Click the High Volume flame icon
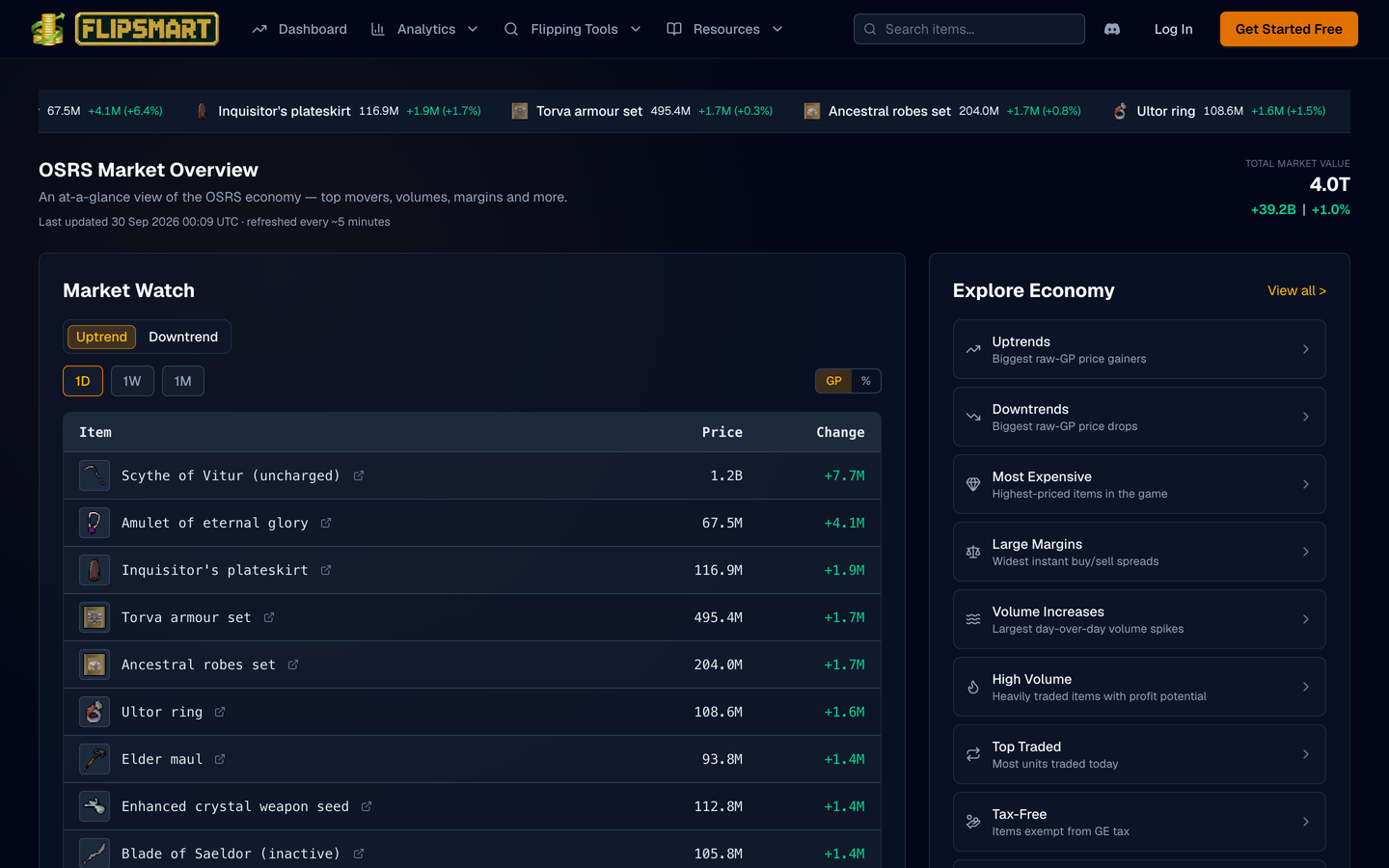The width and height of the screenshot is (1389, 868). pos(973,687)
